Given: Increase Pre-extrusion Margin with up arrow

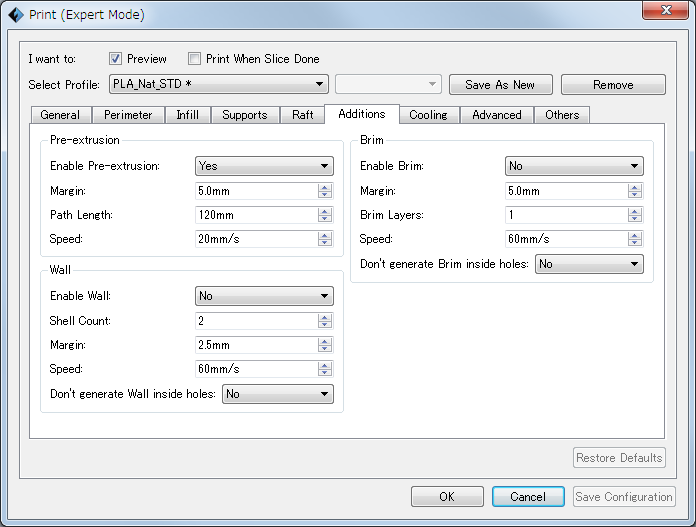Looking at the screenshot, I should tap(324, 187).
